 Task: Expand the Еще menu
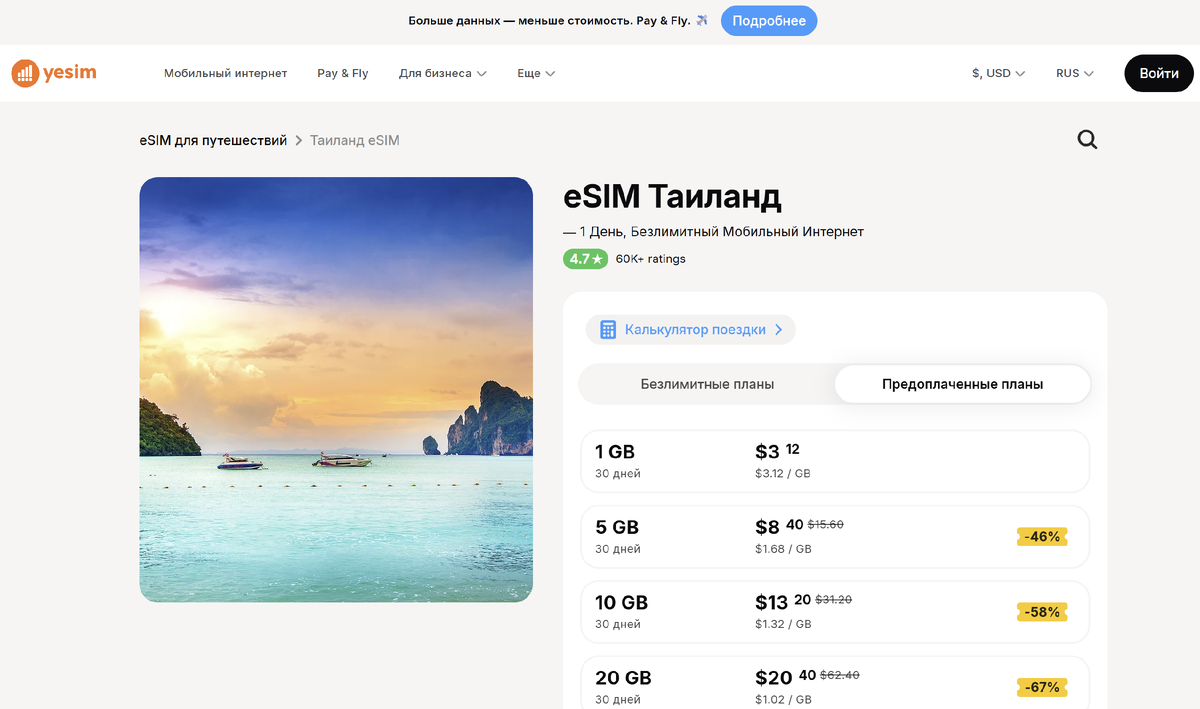pyautogui.click(x=536, y=73)
